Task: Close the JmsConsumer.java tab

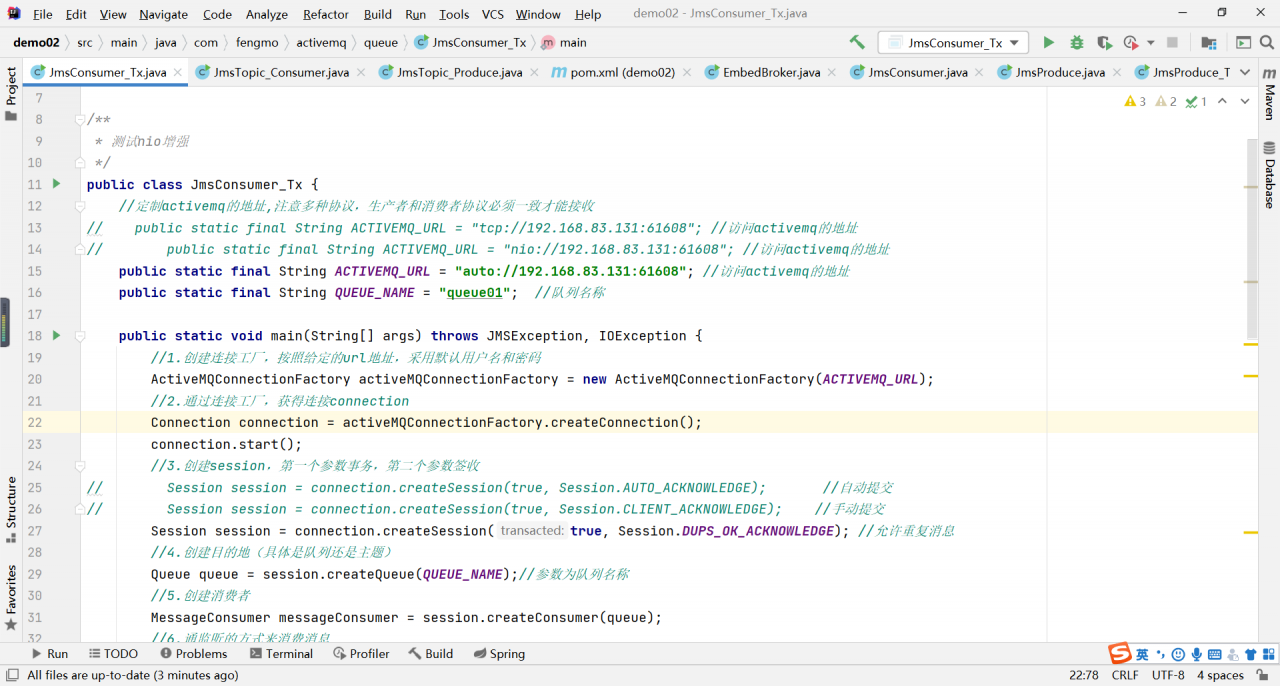Action: [x=979, y=72]
